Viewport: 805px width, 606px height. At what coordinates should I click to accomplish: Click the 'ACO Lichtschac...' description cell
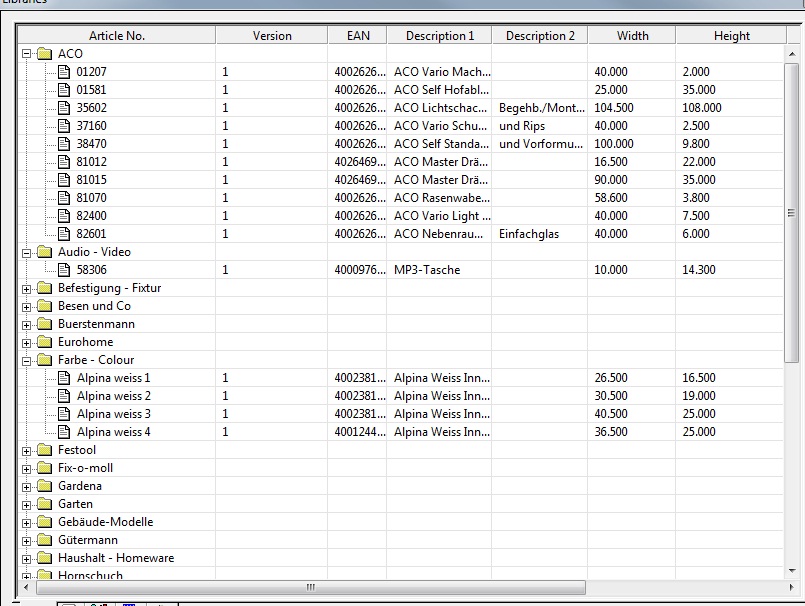pyautogui.click(x=440, y=108)
